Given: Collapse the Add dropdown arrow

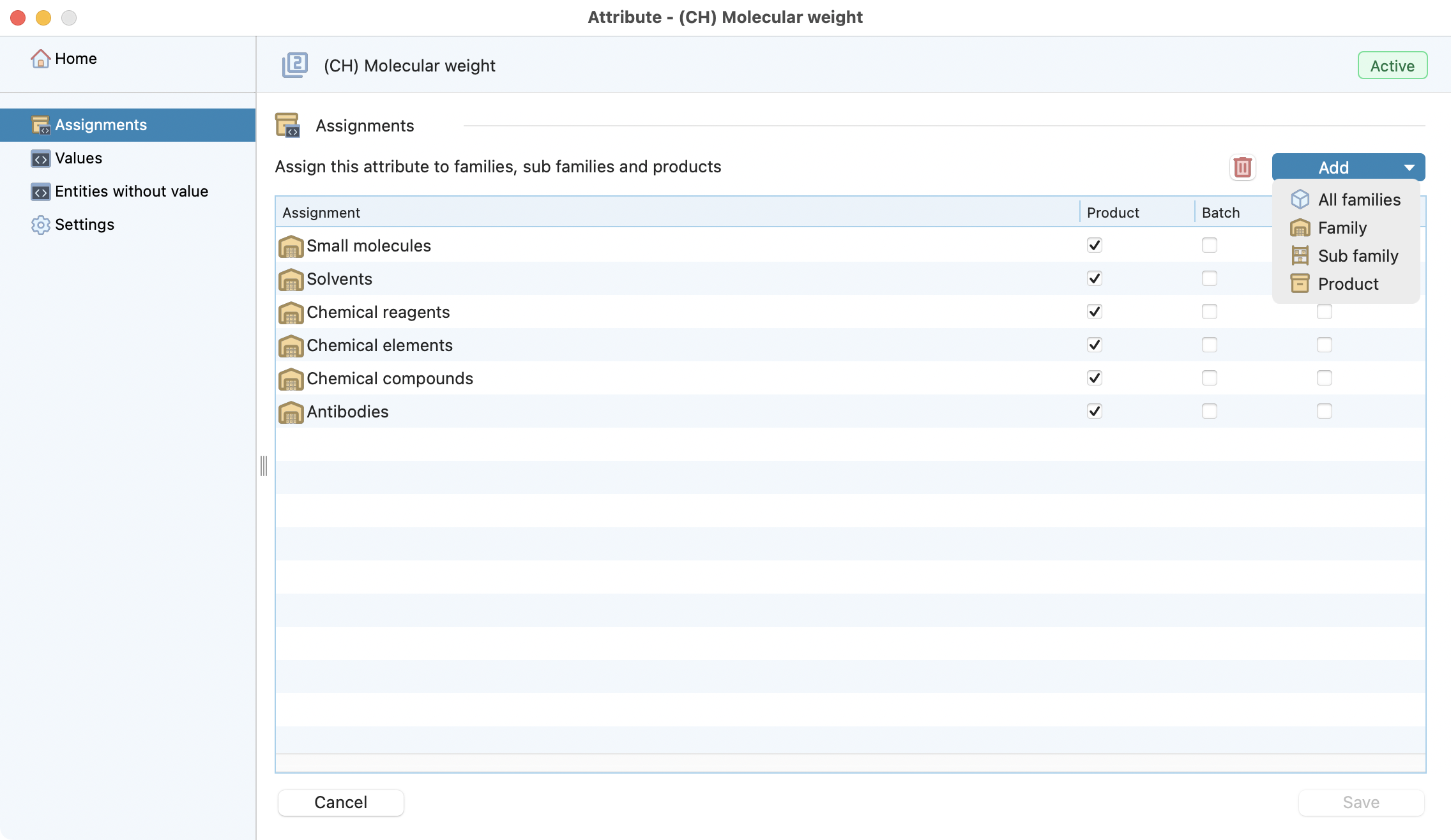Looking at the screenshot, I should click(x=1409, y=167).
